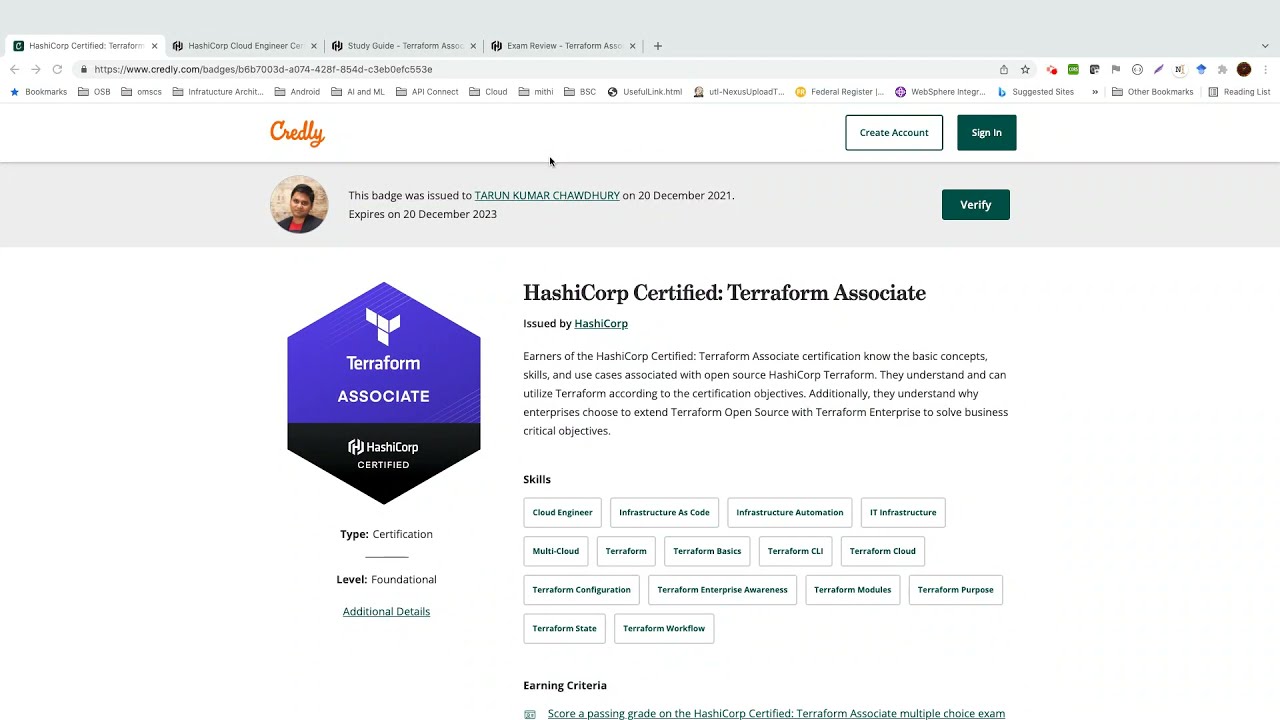Open Suggested Sites bookmark
This screenshot has width=1280, height=720.
pos(1035,91)
